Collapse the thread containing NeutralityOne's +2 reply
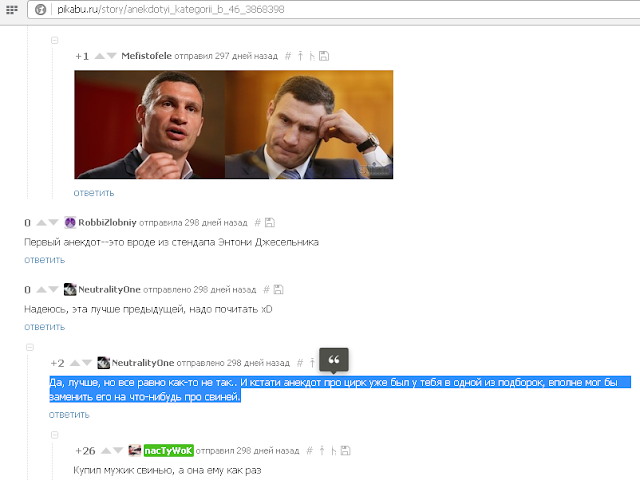 pos(30,347)
